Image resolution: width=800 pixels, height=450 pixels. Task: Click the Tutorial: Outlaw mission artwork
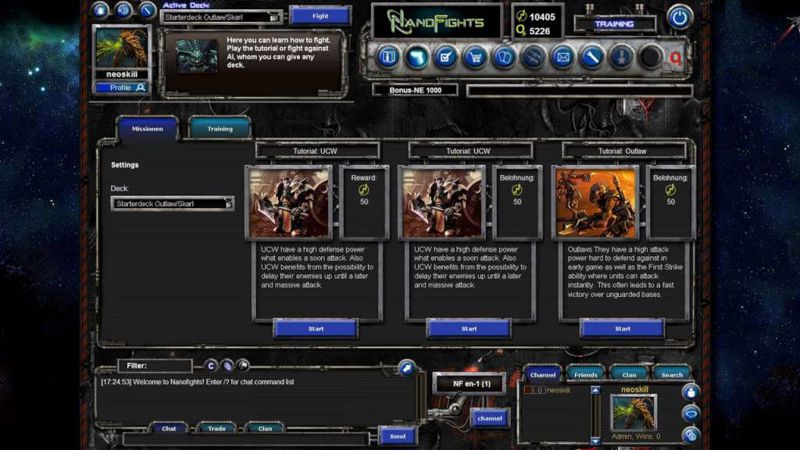click(595, 203)
